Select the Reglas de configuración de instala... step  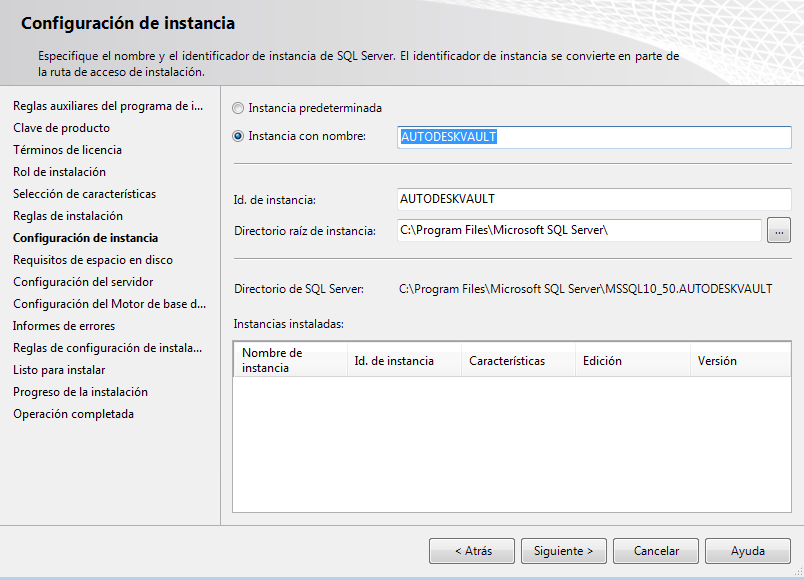(108, 348)
